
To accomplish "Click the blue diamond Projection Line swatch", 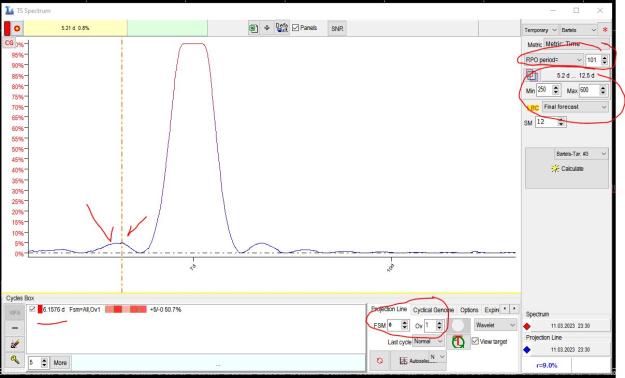I will coord(527,350).
